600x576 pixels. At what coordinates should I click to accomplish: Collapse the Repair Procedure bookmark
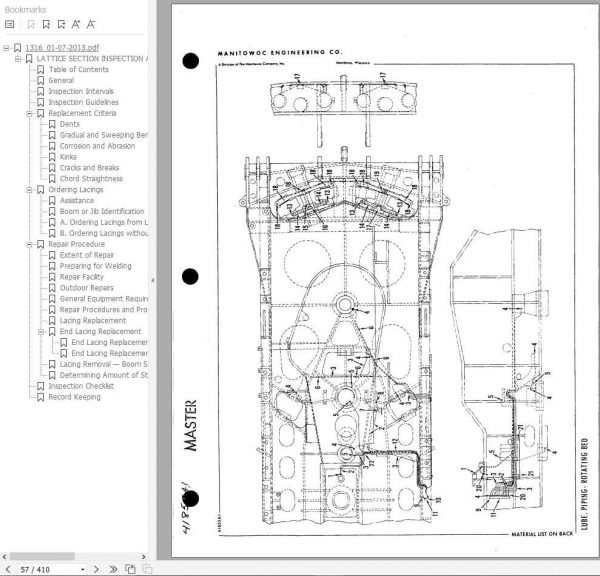coord(29,245)
